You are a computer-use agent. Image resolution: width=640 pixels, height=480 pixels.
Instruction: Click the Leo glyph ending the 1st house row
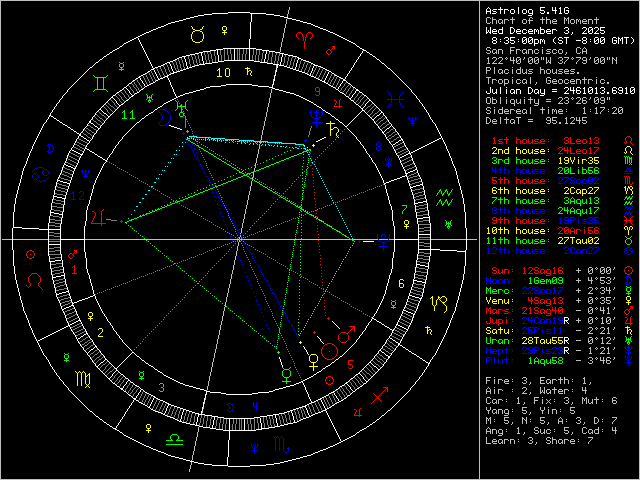coord(629,141)
